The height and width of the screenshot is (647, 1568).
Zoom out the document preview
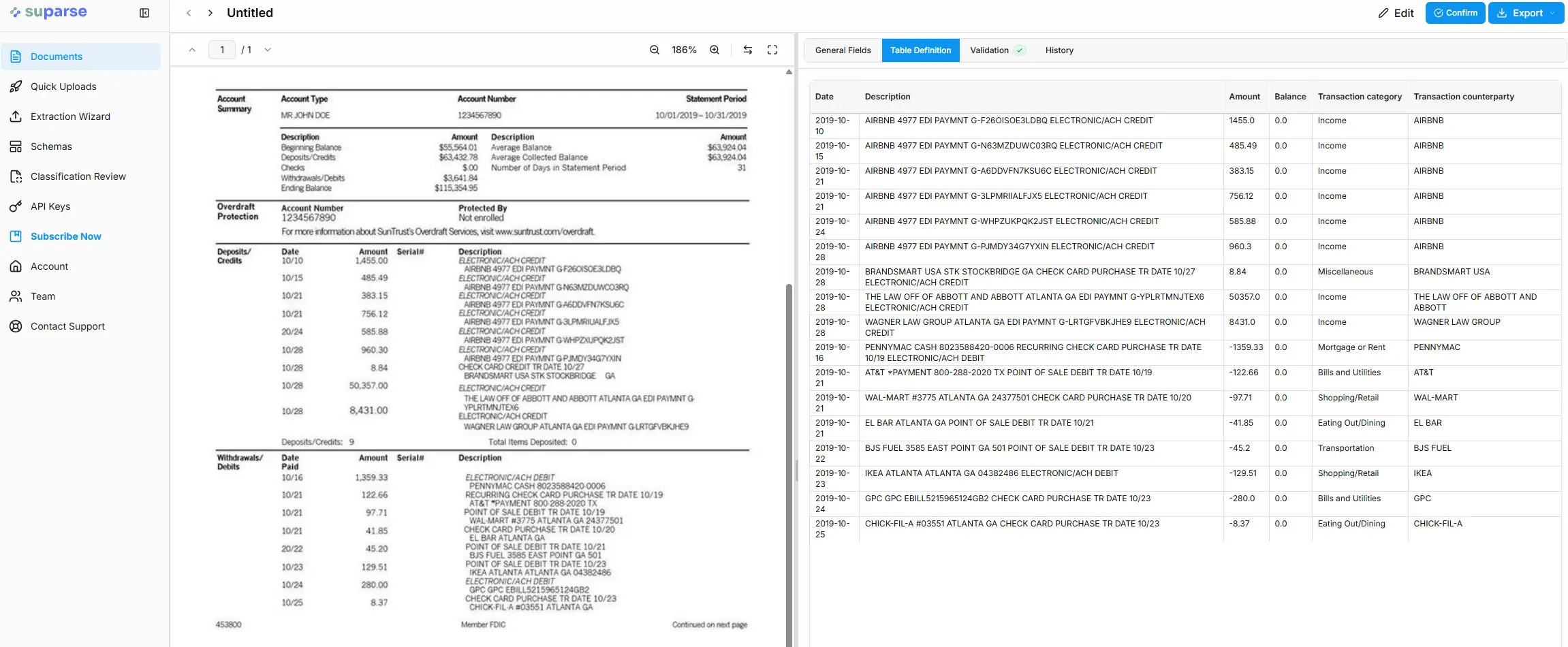tap(654, 49)
